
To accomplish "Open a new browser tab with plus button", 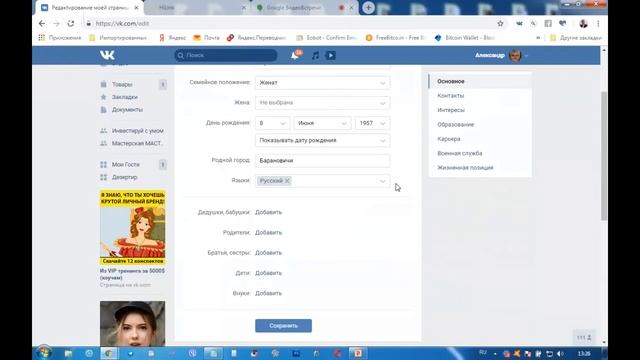I will pos(368,7).
